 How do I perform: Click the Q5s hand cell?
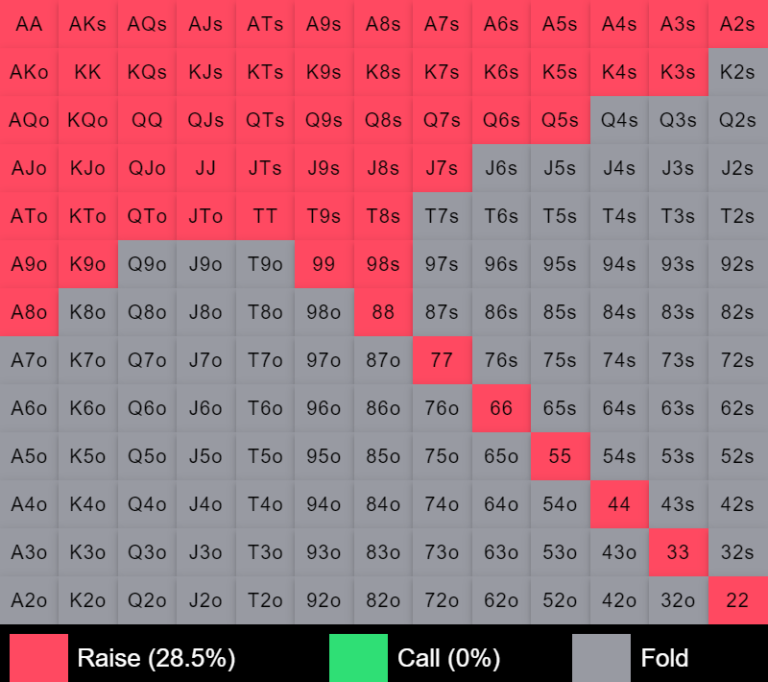(x=560, y=120)
